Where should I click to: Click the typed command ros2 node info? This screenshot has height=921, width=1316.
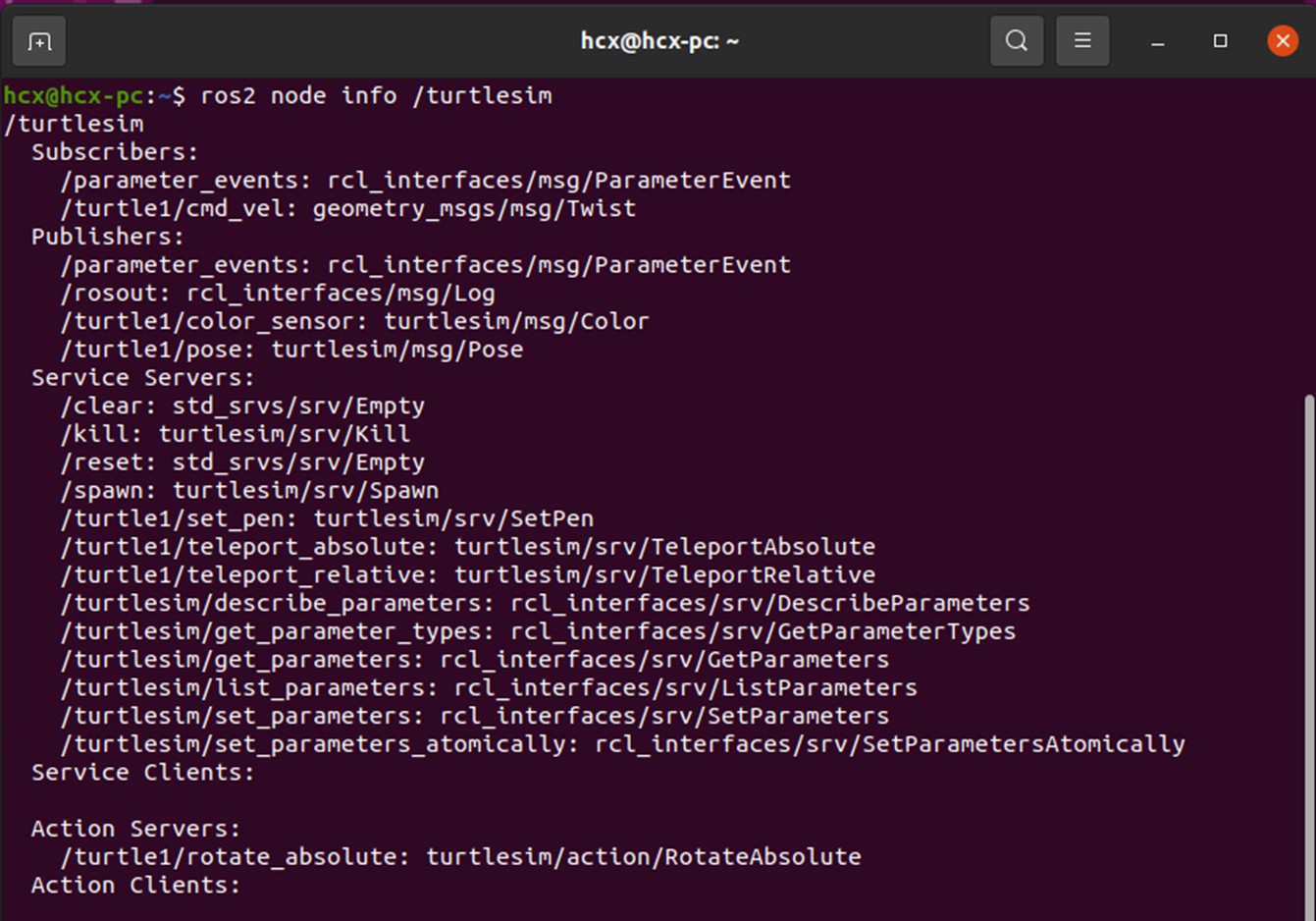[x=376, y=96]
